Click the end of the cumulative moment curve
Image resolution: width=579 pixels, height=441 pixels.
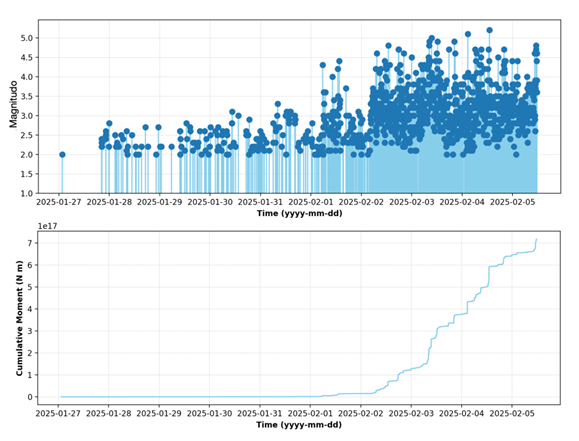pos(537,239)
